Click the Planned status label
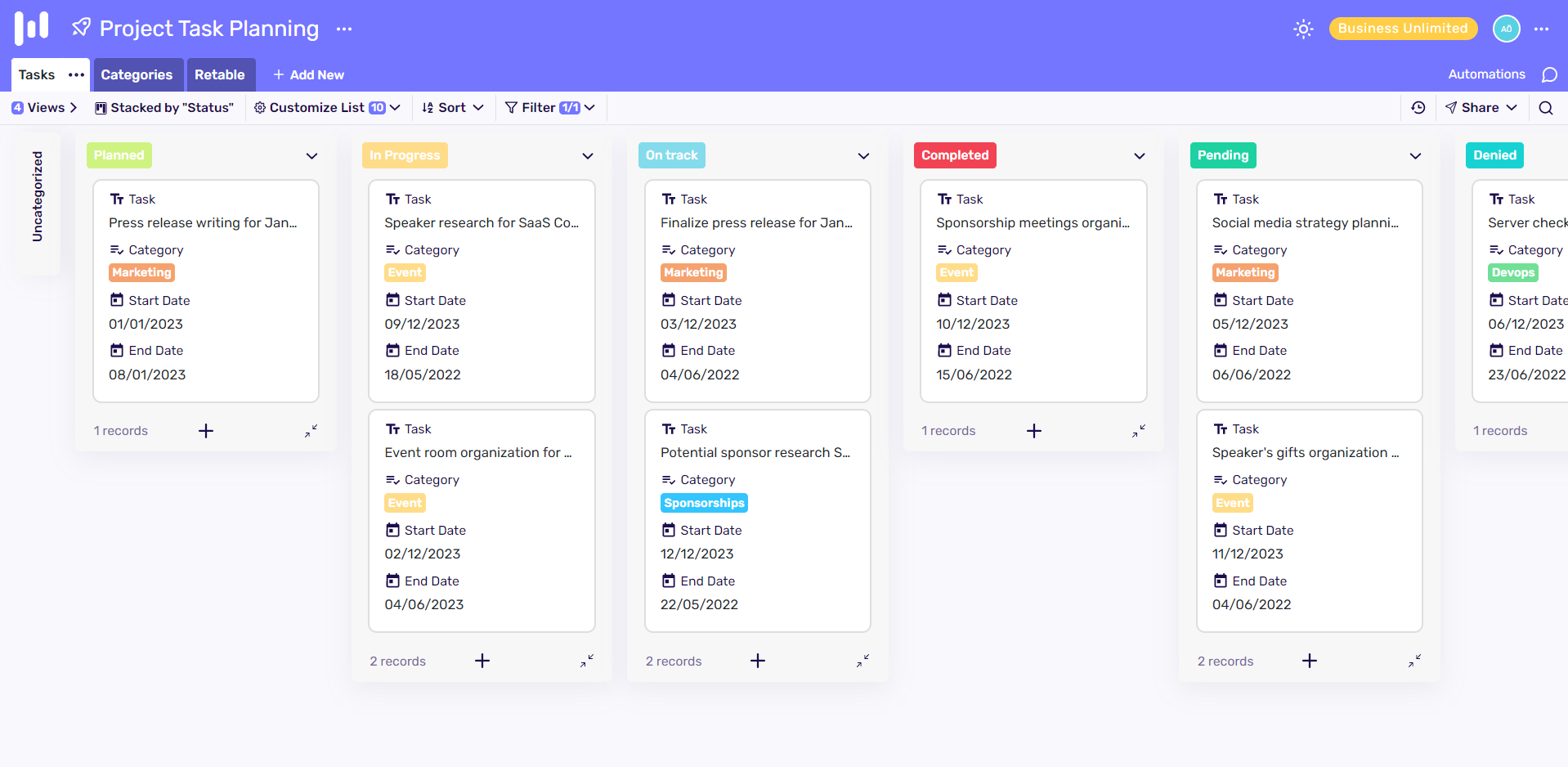1568x767 pixels. 119,155
